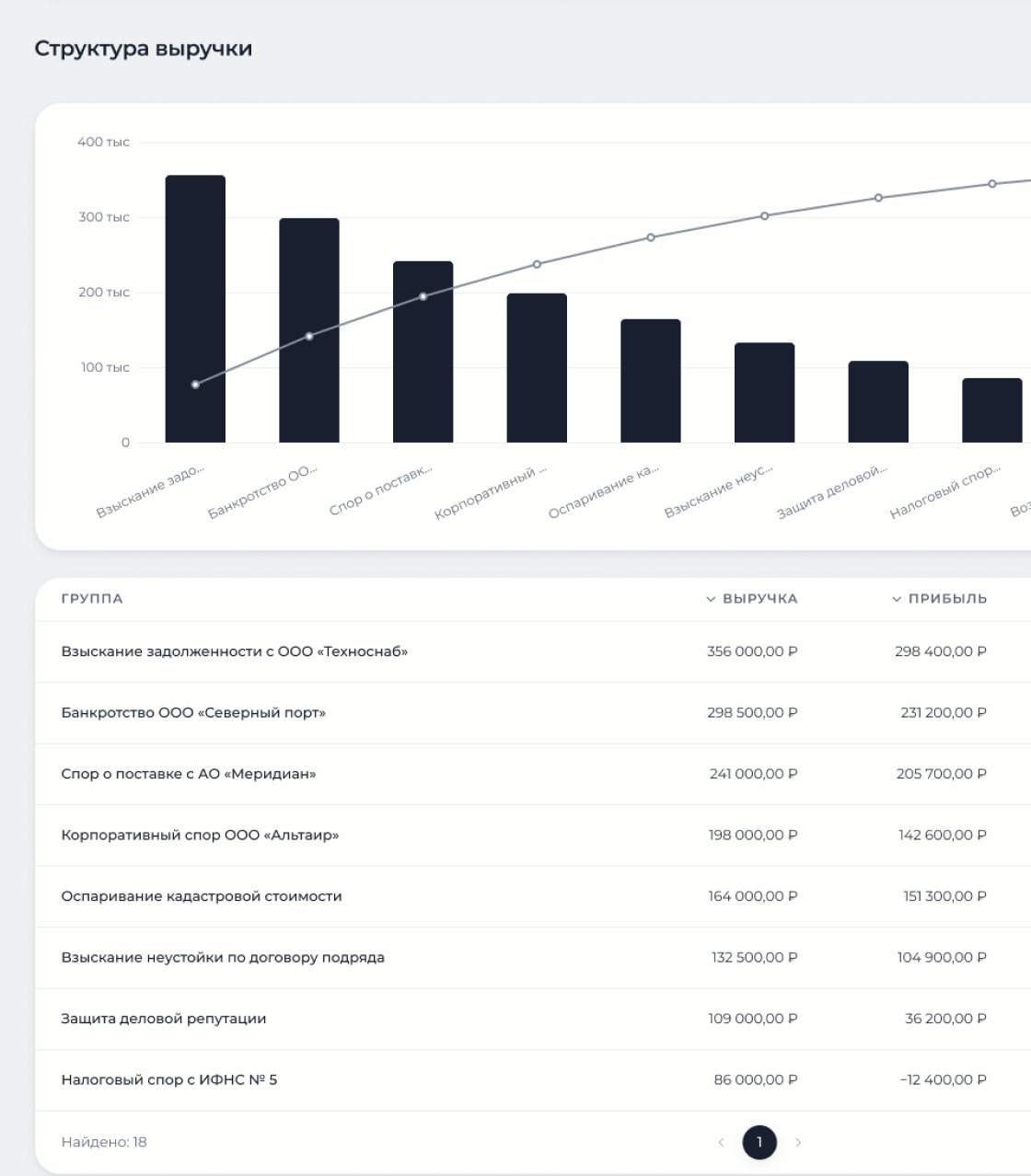Go to the previous page arrow
The width and height of the screenshot is (1031, 1176).
(721, 1143)
